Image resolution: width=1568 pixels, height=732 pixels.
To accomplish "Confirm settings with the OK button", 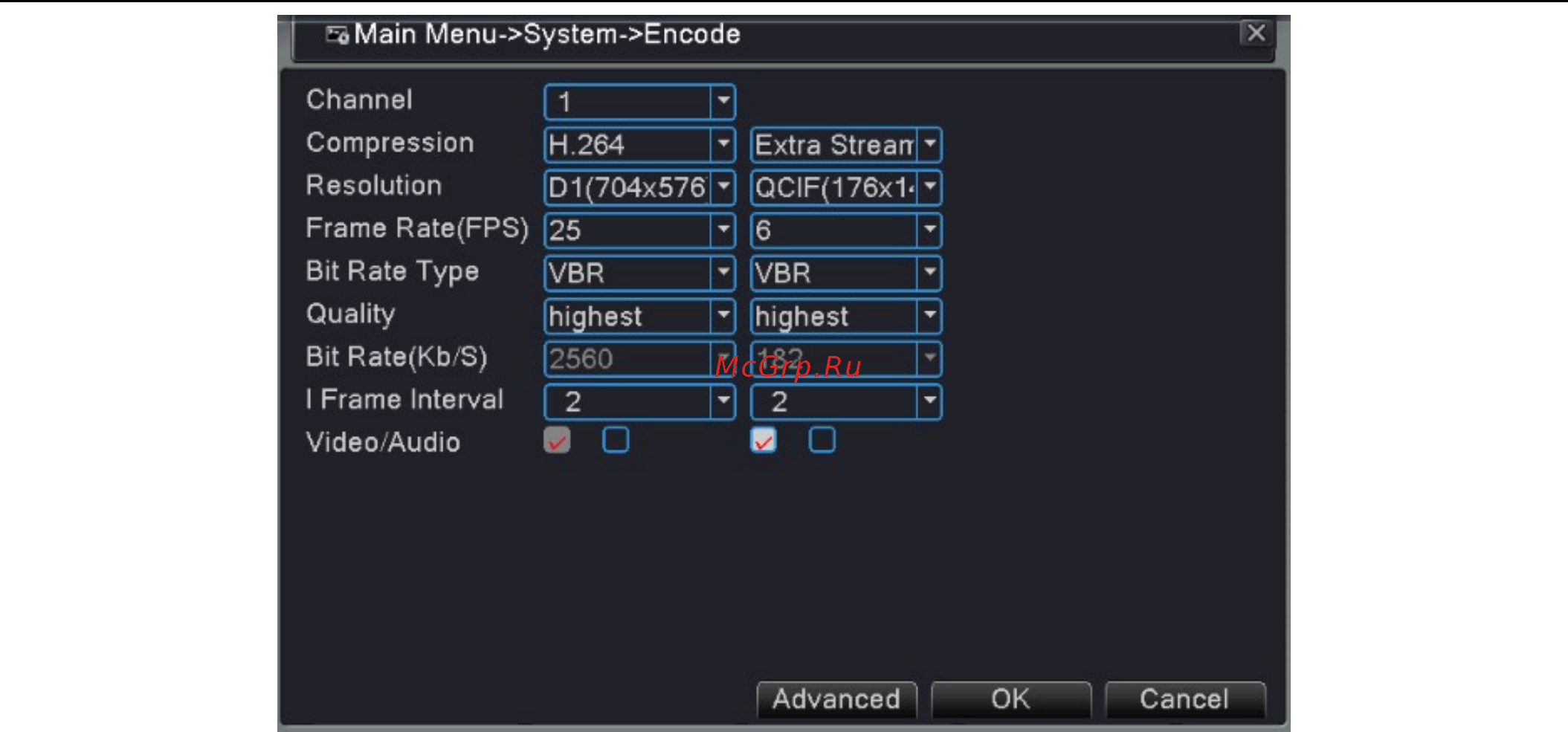I will click(1010, 699).
